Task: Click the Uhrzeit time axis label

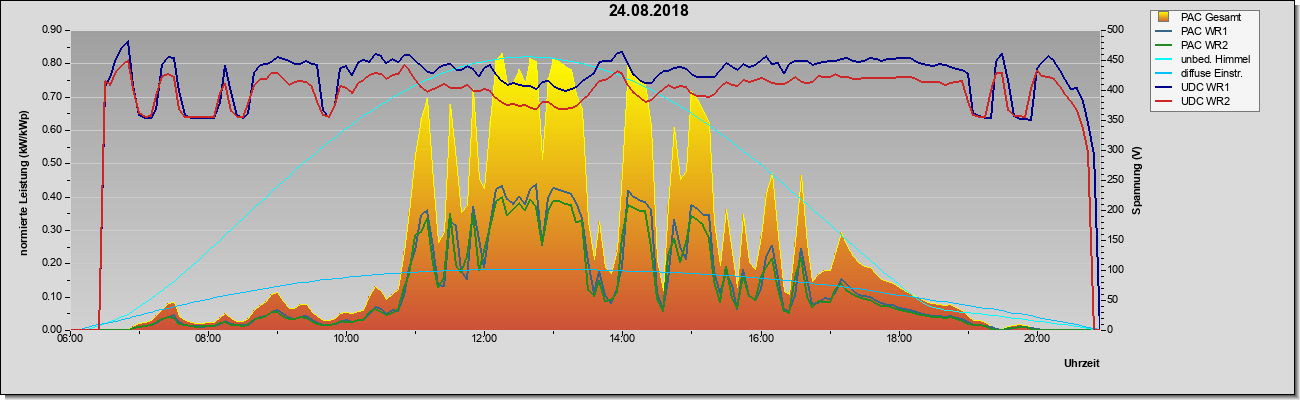Action: pyautogui.click(x=1082, y=364)
